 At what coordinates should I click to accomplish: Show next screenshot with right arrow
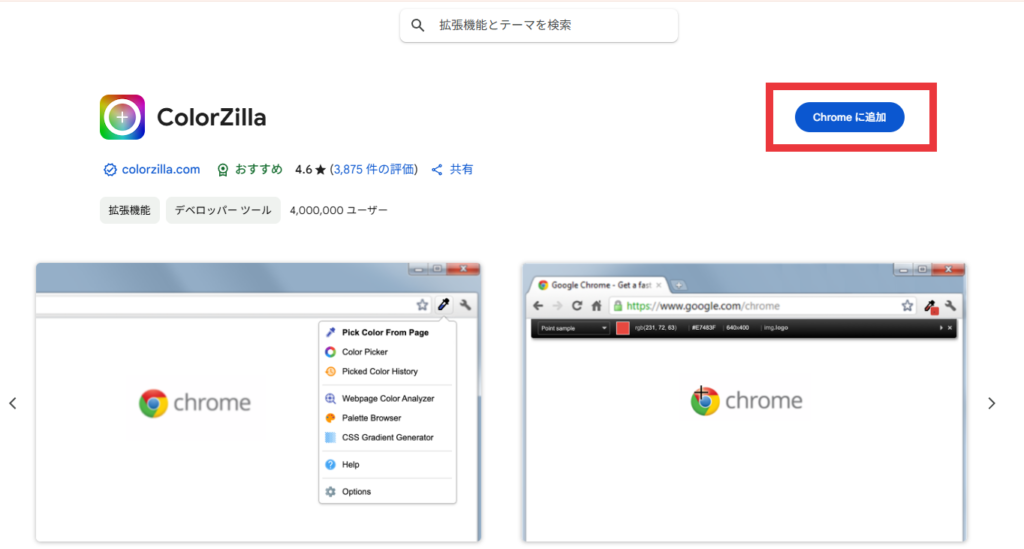point(991,403)
